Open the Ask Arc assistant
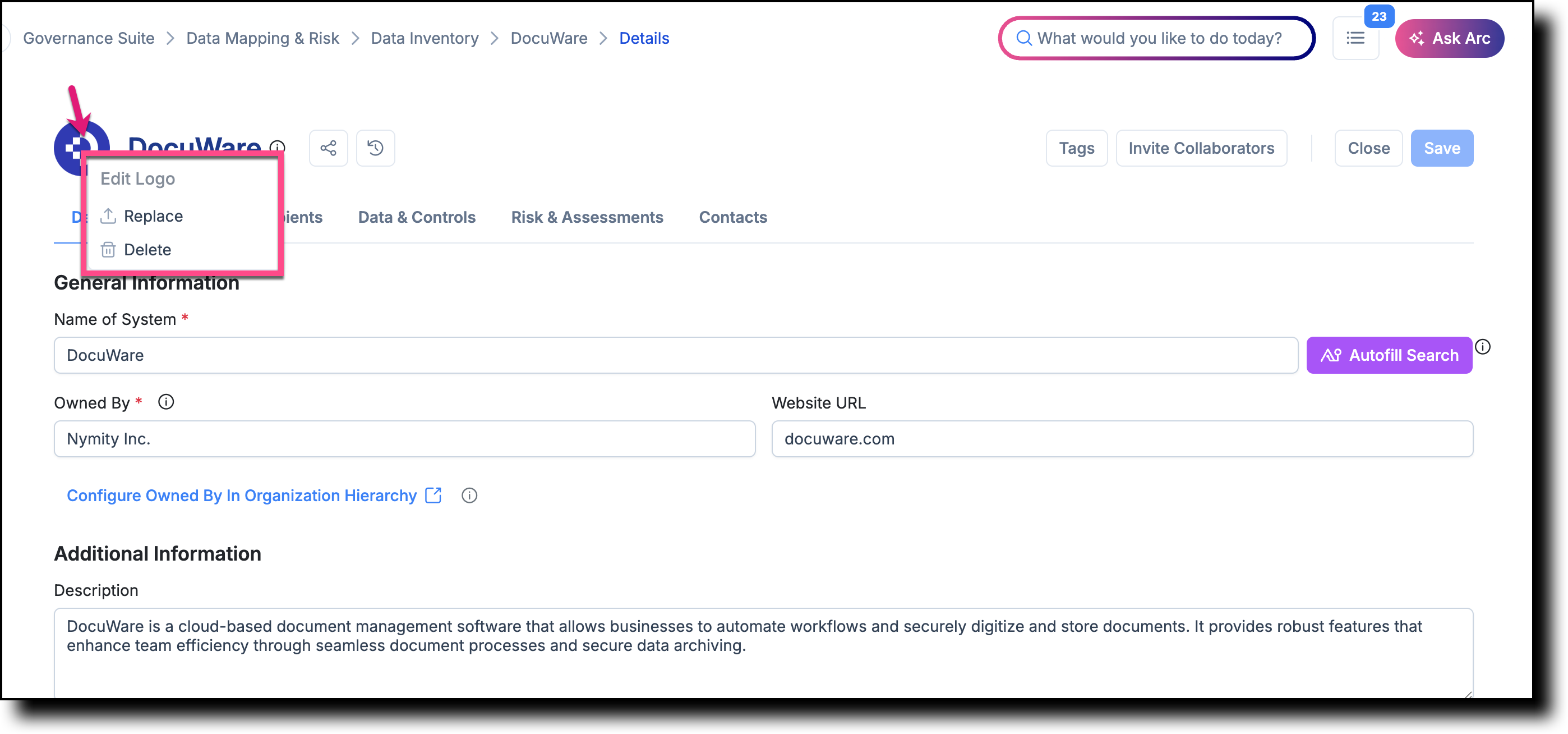The image size is (1568, 734). coord(1449,38)
